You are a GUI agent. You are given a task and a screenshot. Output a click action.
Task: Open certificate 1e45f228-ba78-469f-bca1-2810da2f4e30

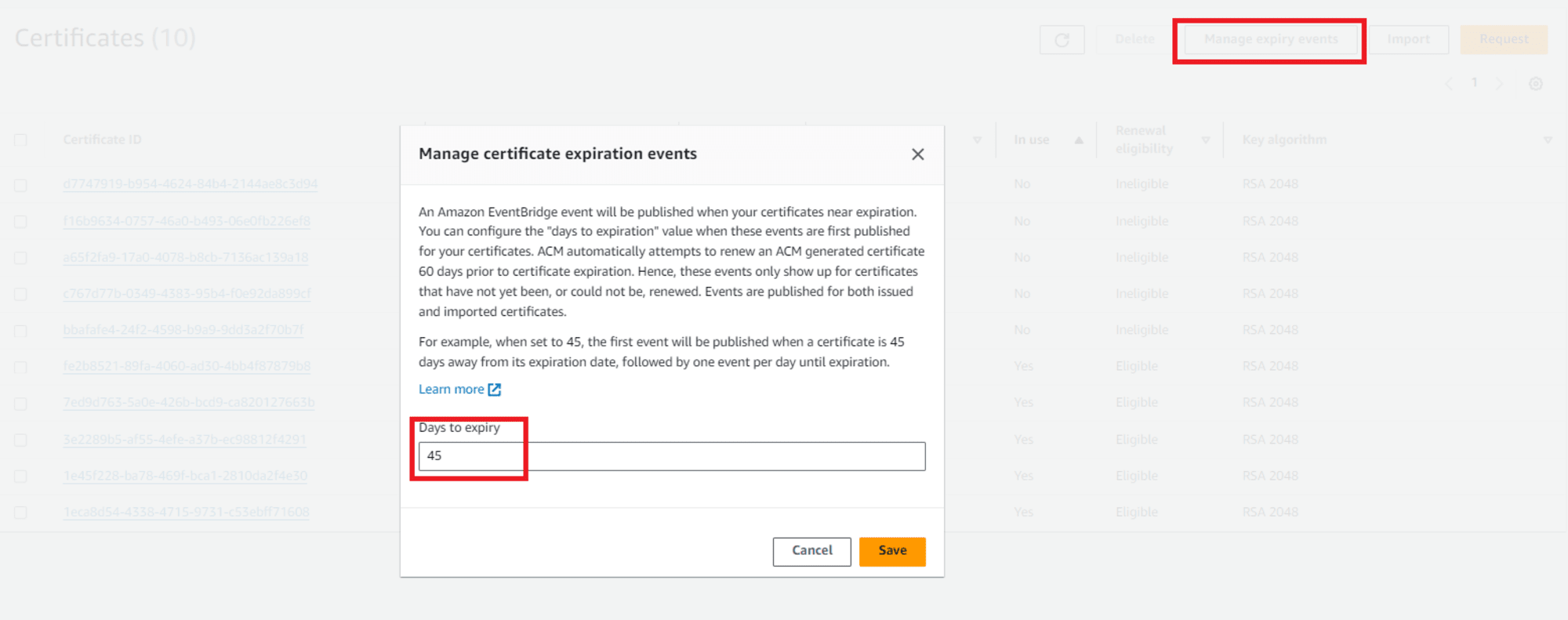(185, 476)
